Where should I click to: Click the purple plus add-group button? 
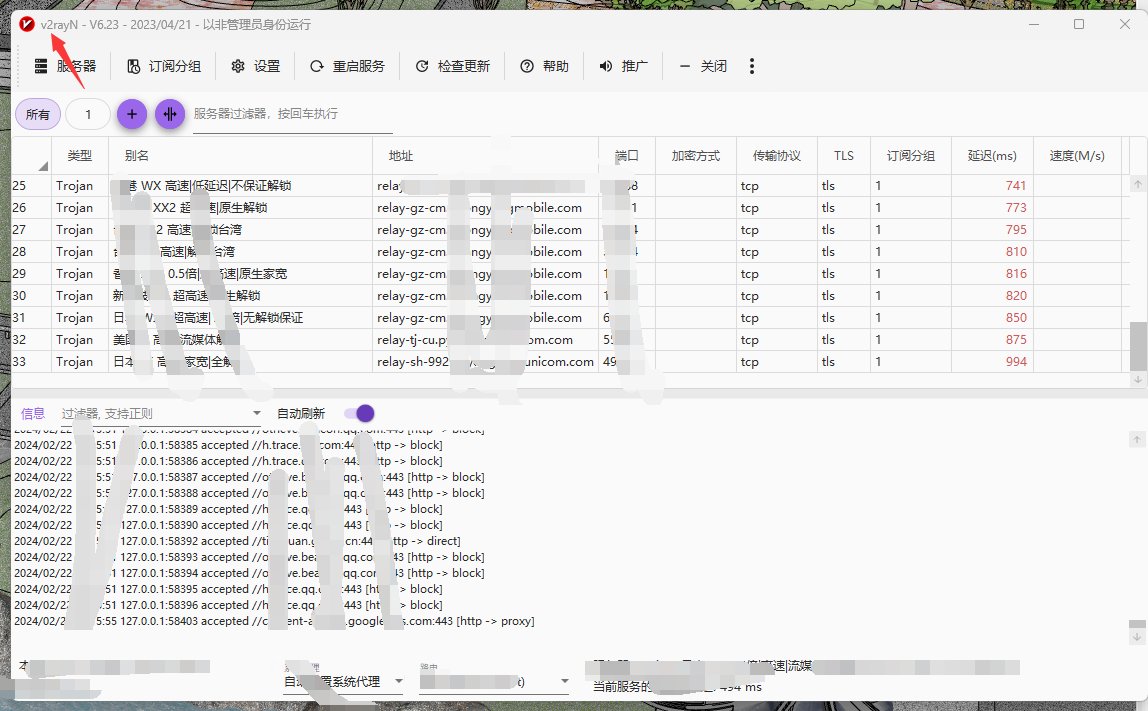click(x=132, y=114)
